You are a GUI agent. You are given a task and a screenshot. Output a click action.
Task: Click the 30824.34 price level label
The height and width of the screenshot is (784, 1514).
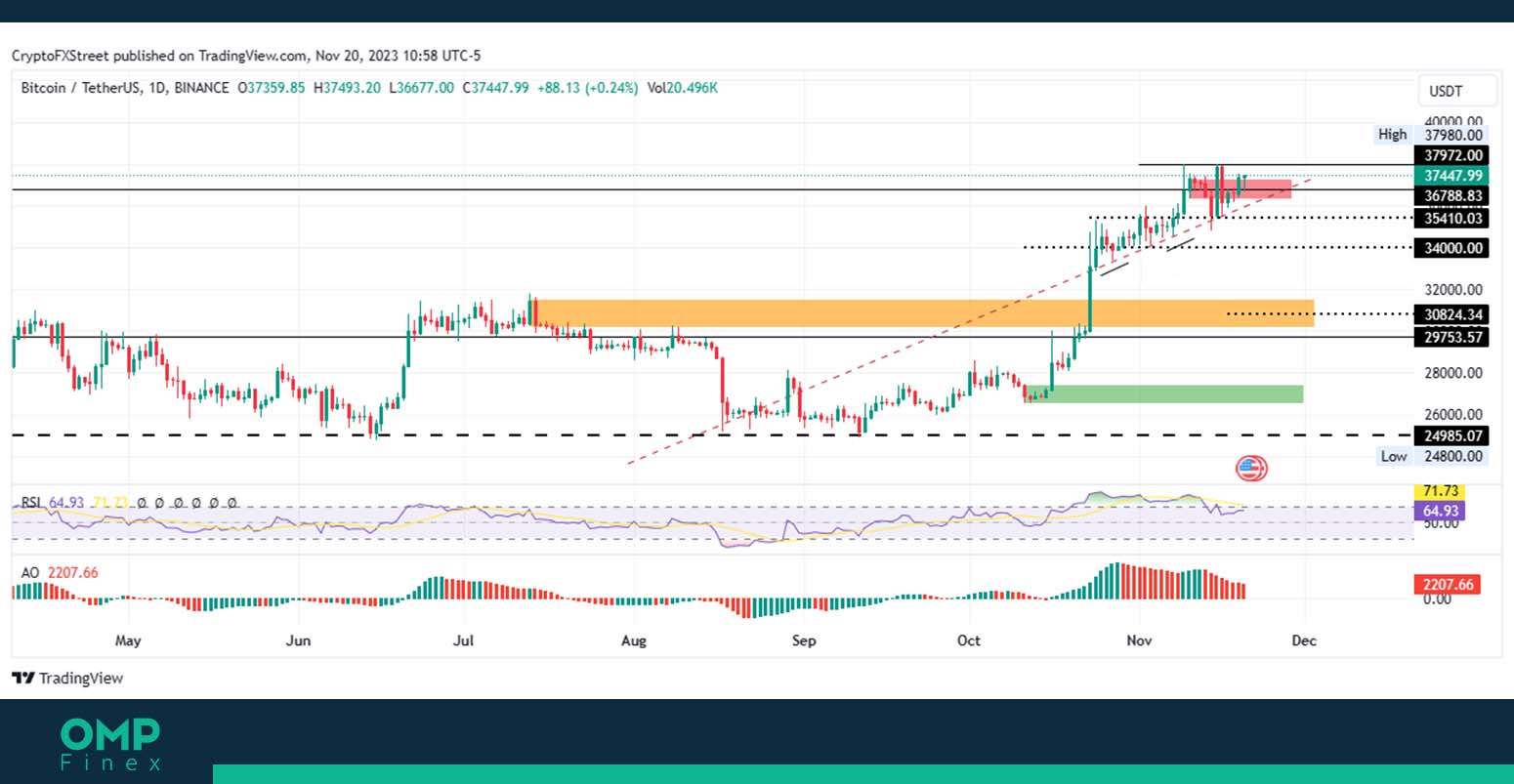click(1451, 314)
